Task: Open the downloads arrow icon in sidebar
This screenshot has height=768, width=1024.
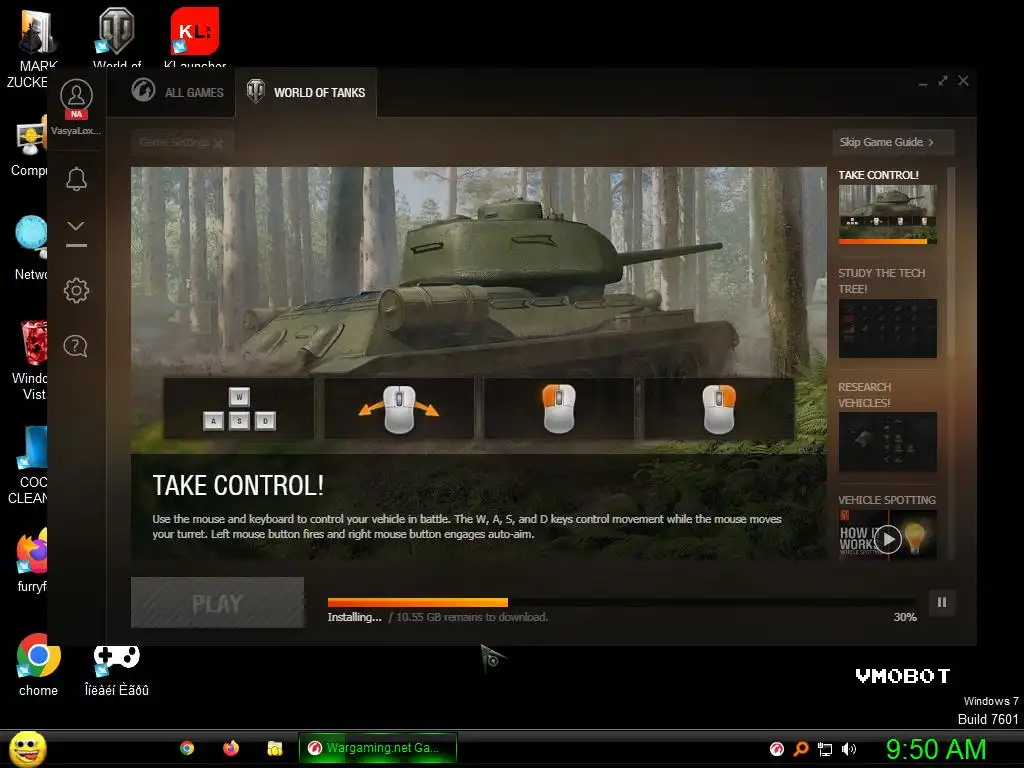Action: coord(76,234)
